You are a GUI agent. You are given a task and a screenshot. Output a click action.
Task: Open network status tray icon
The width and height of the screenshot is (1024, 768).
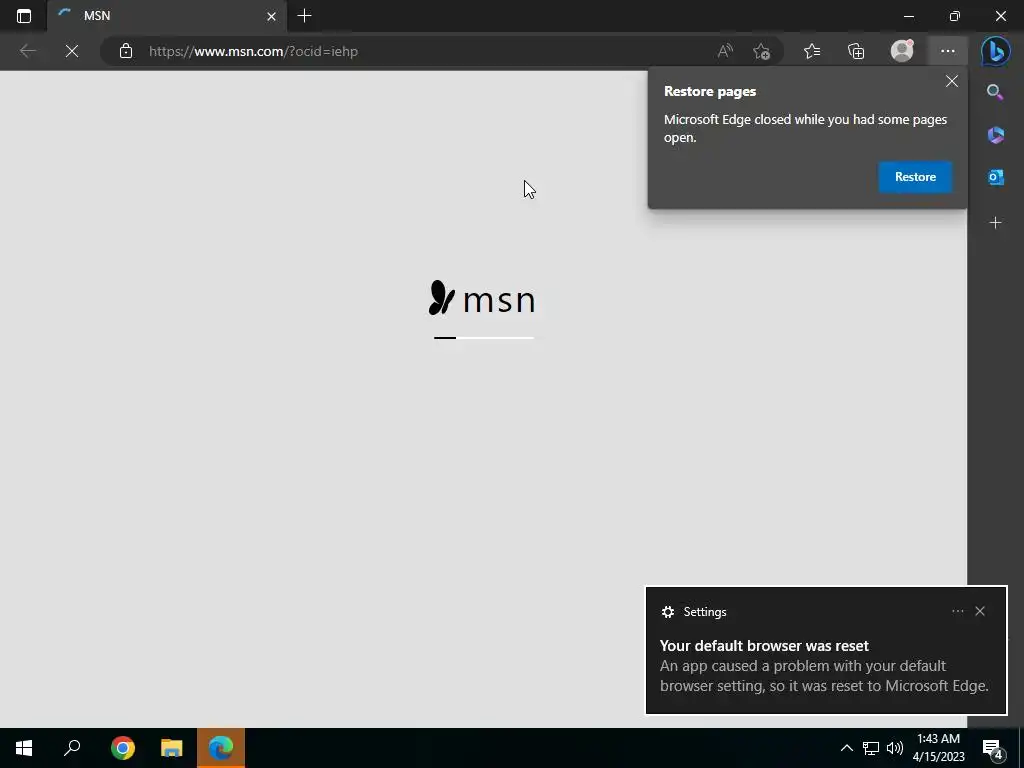[x=871, y=748]
